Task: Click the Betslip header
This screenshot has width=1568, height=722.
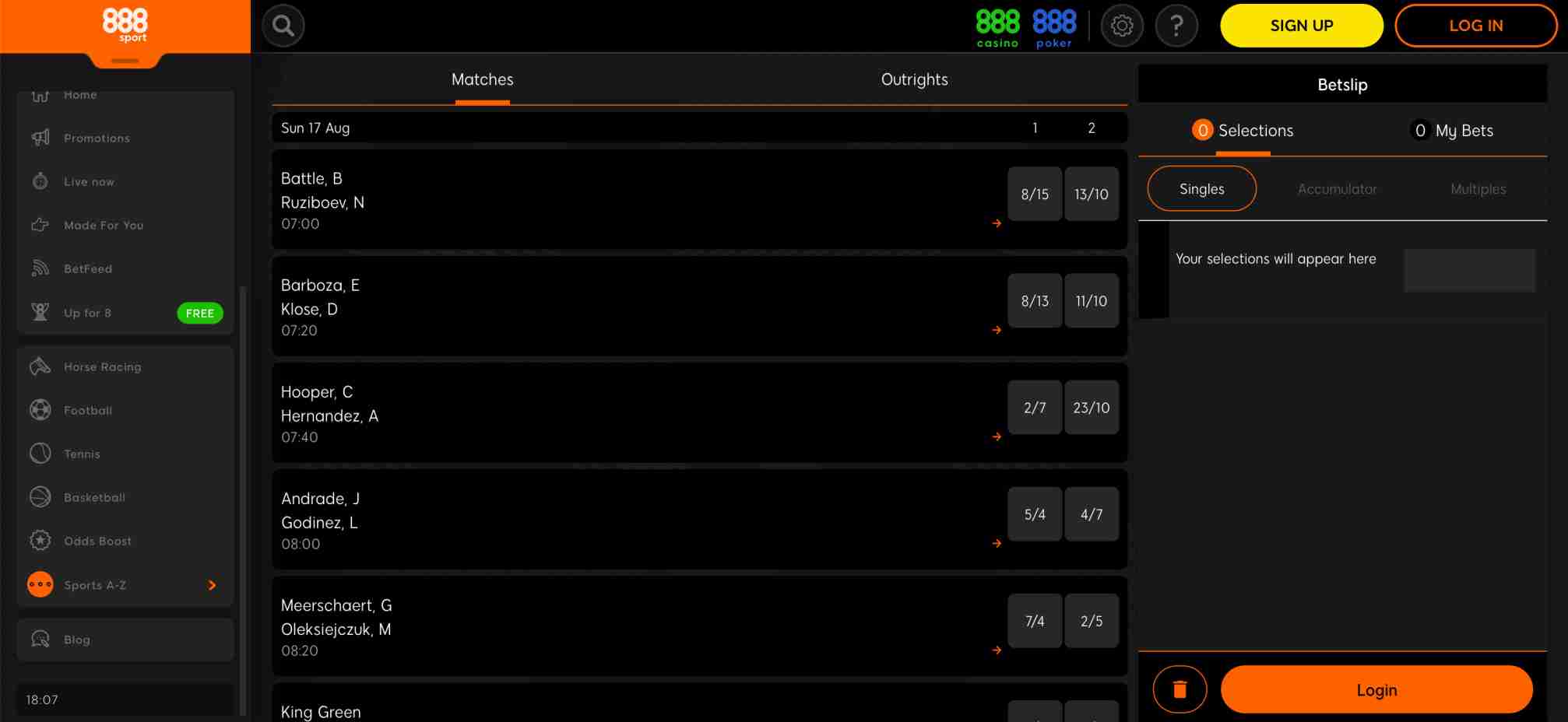Action: [1342, 84]
